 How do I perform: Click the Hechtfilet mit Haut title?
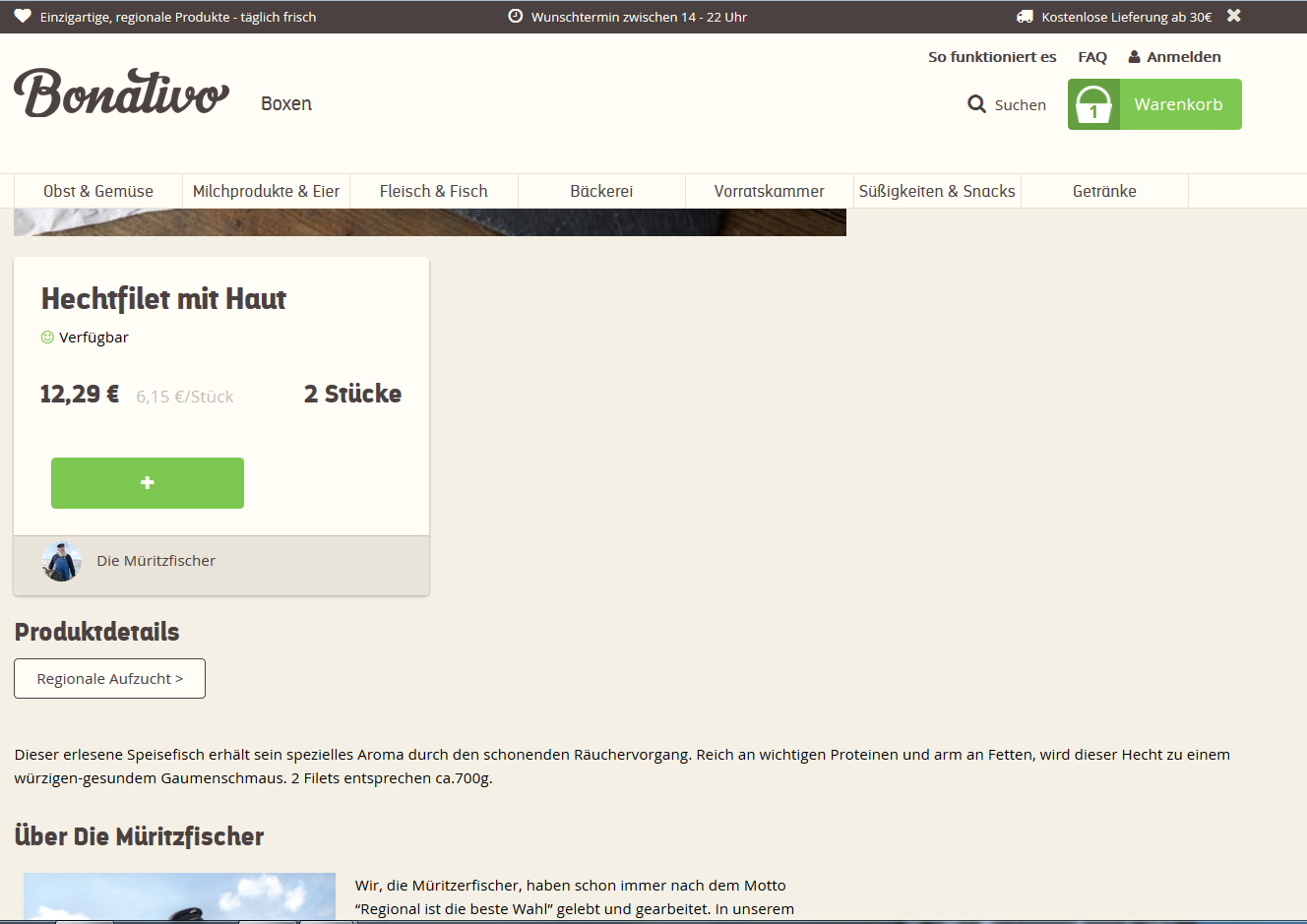[163, 299]
